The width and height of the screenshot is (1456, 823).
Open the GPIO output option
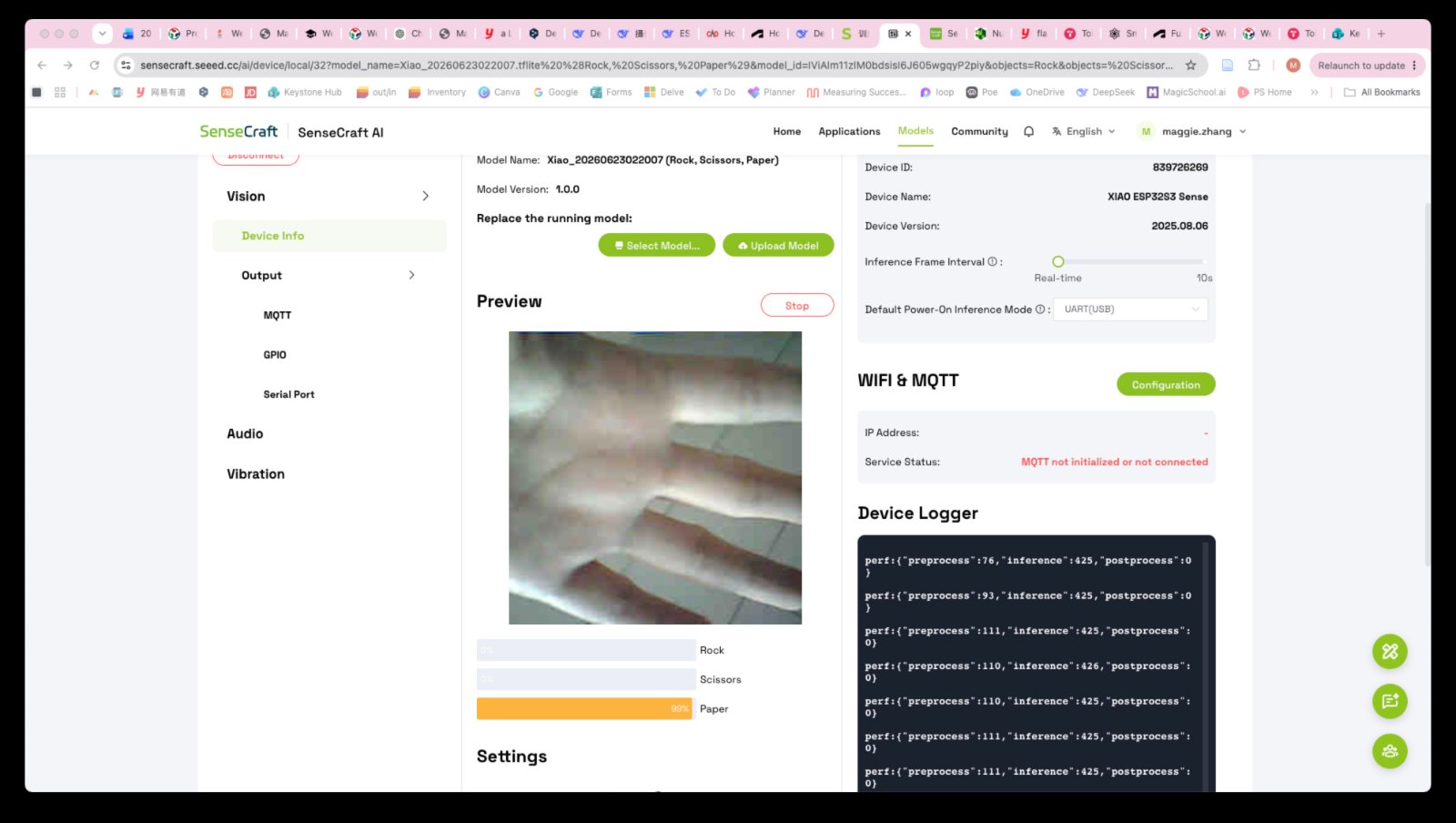click(275, 355)
